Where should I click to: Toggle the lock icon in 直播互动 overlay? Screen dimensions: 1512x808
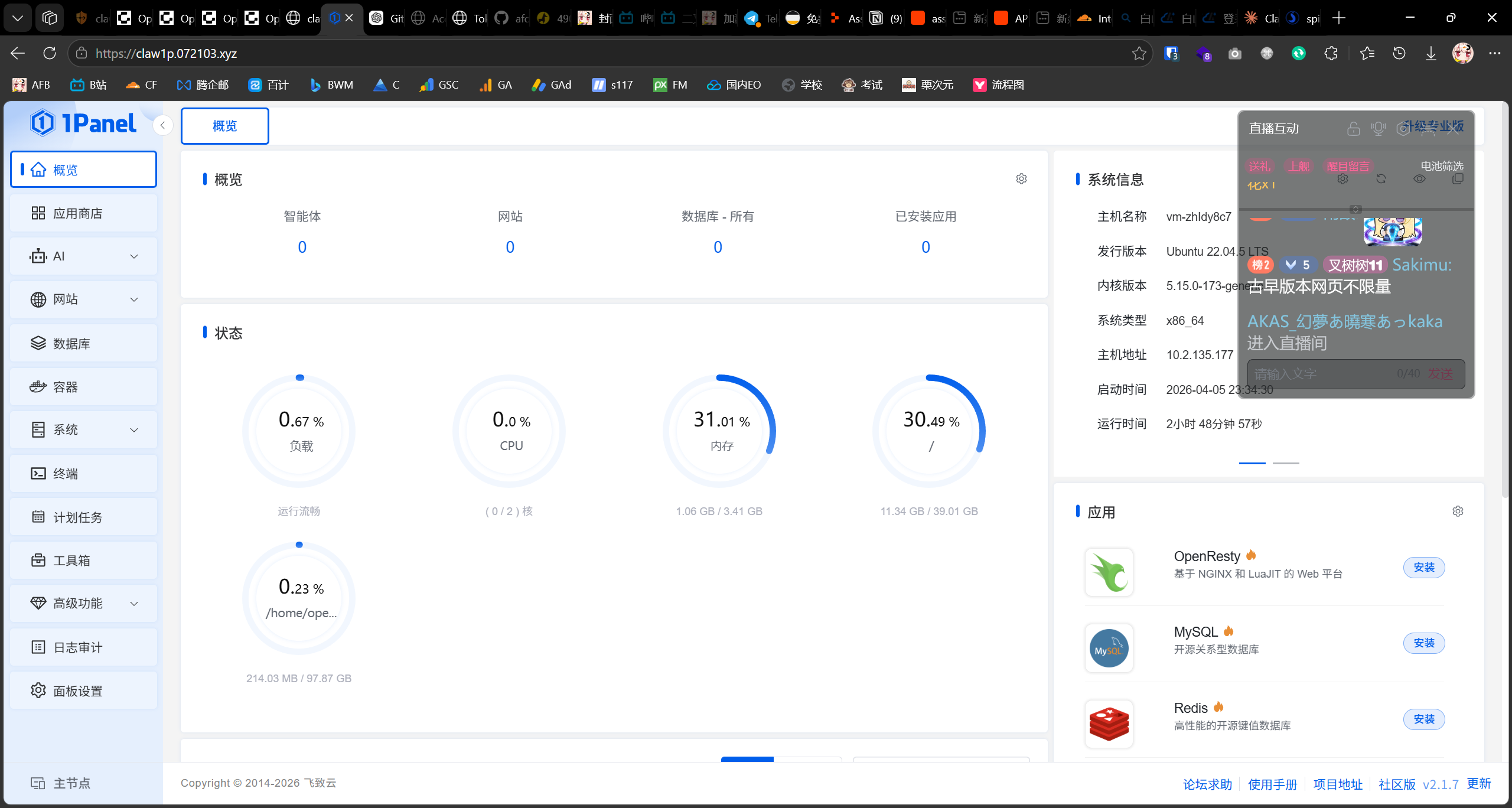click(x=1353, y=128)
